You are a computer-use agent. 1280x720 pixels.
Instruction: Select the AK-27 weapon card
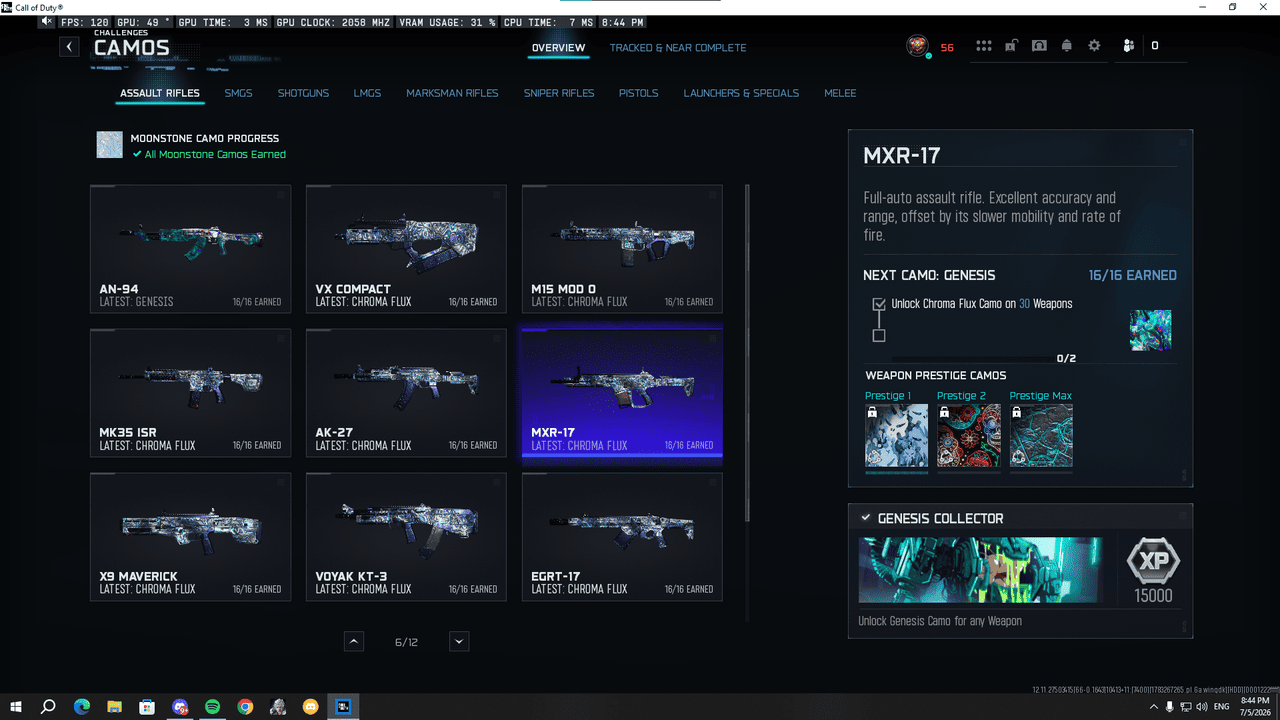click(406, 393)
